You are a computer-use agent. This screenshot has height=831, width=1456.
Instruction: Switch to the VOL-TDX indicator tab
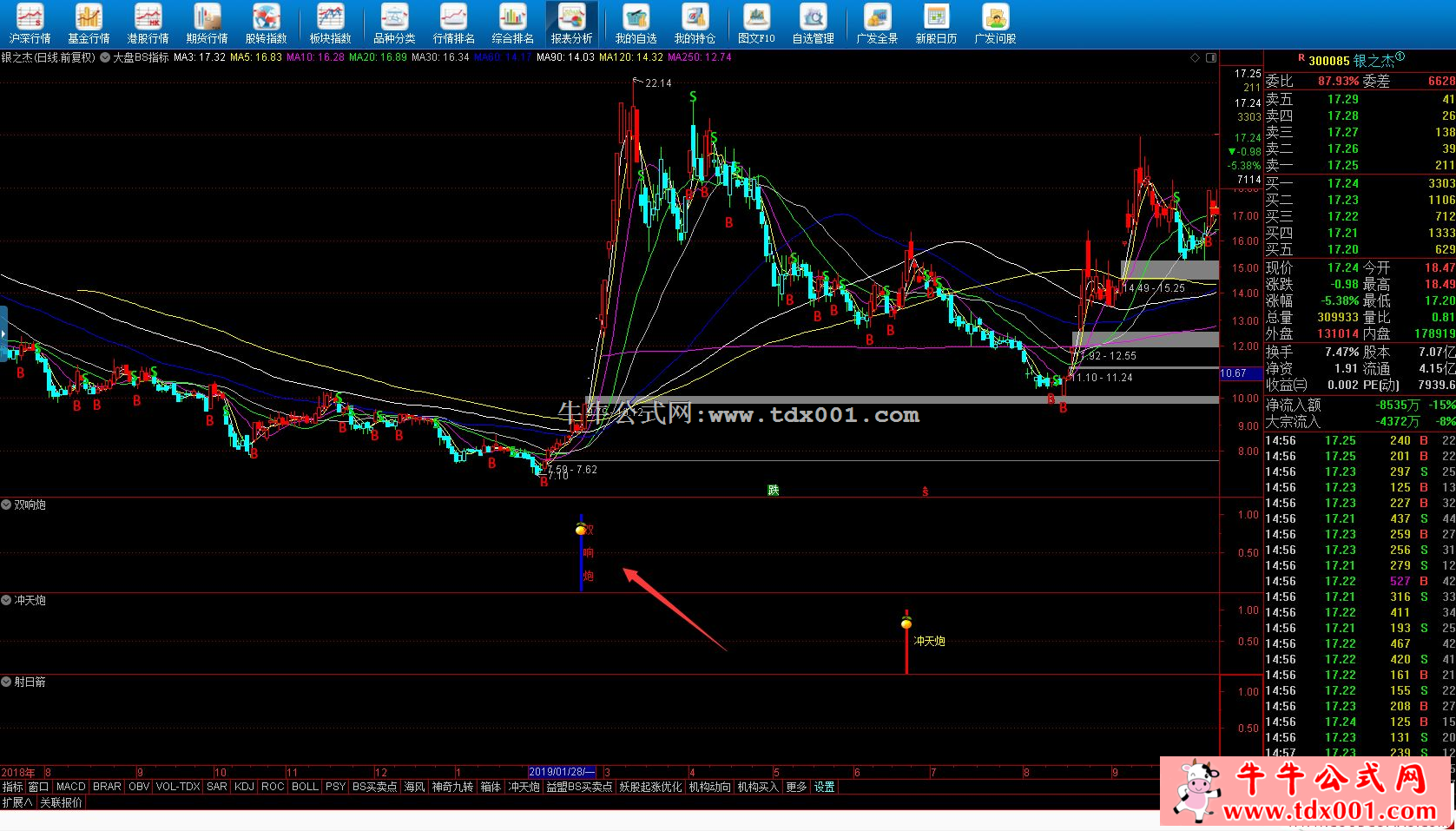[x=178, y=787]
